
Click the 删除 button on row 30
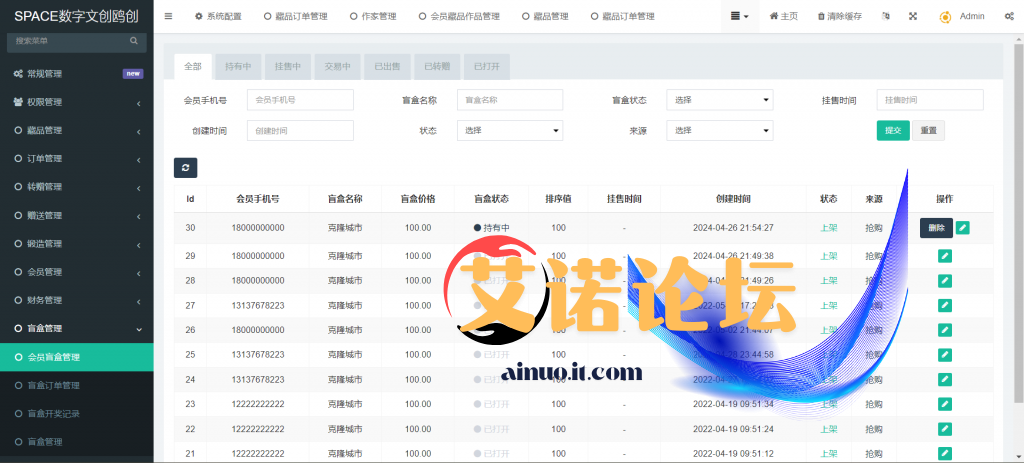click(936, 228)
